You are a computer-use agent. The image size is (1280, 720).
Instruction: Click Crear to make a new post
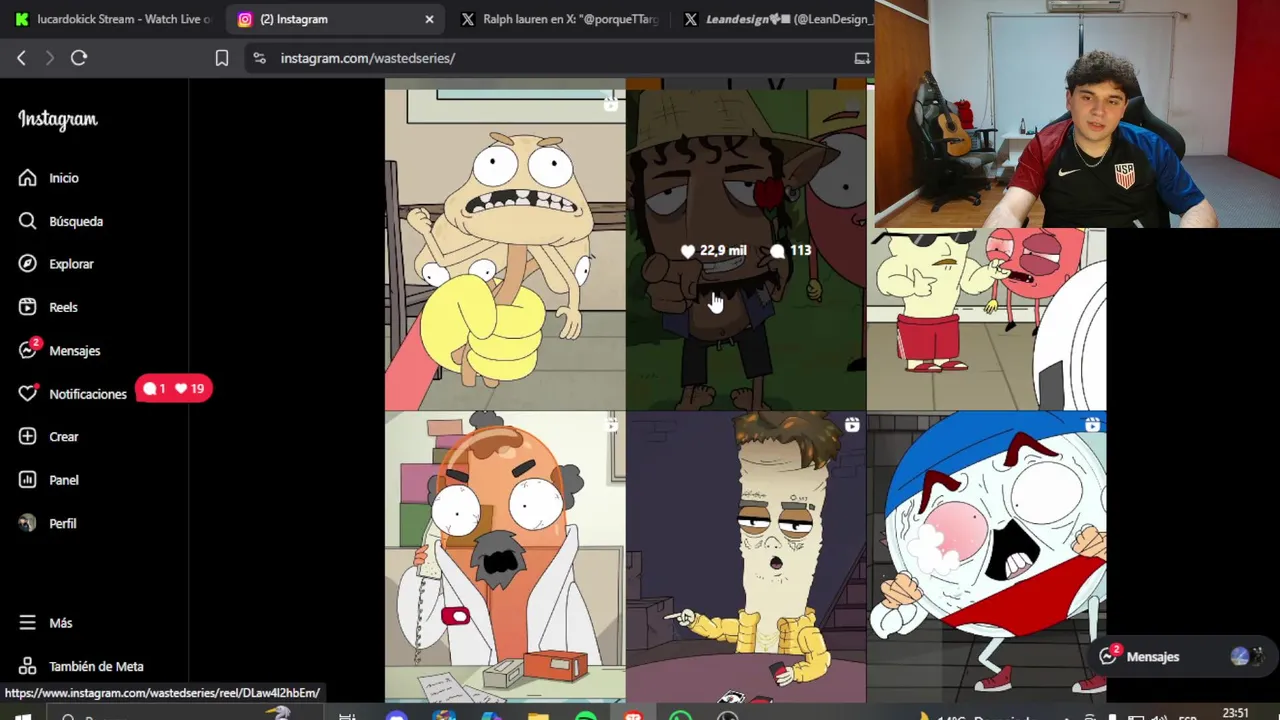click(48, 437)
